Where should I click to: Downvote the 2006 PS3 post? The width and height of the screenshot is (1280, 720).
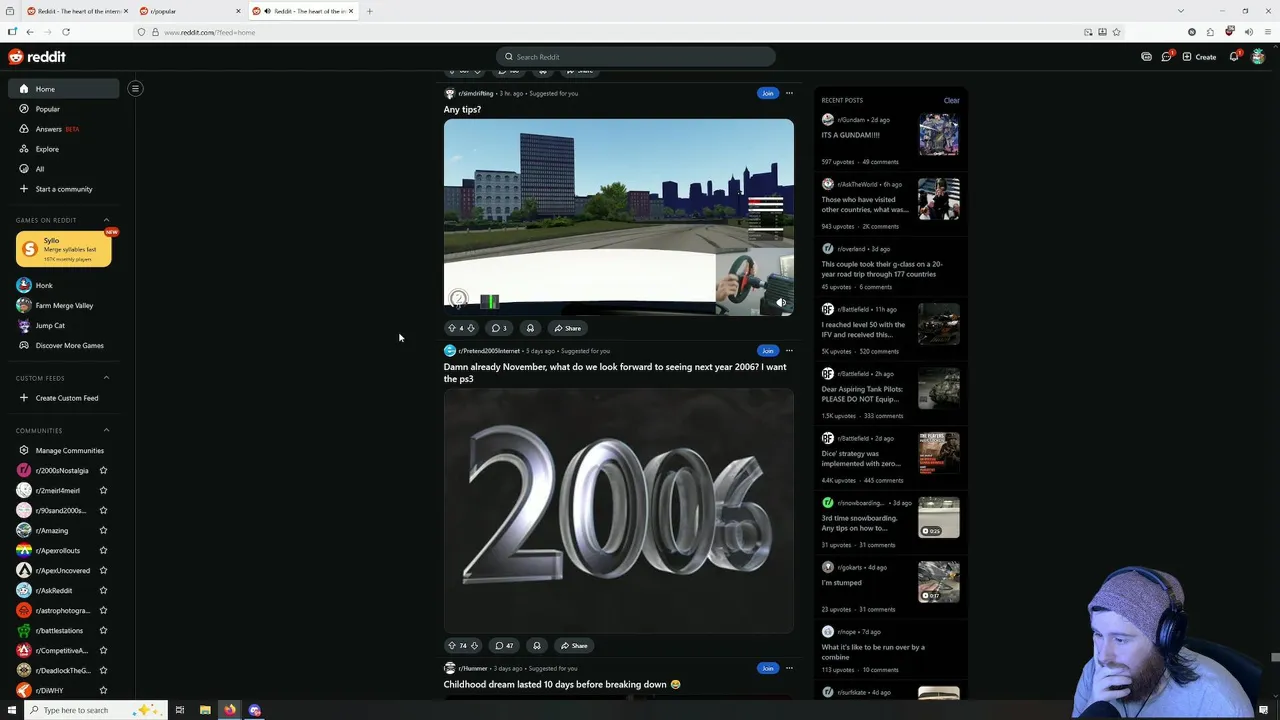(x=474, y=646)
